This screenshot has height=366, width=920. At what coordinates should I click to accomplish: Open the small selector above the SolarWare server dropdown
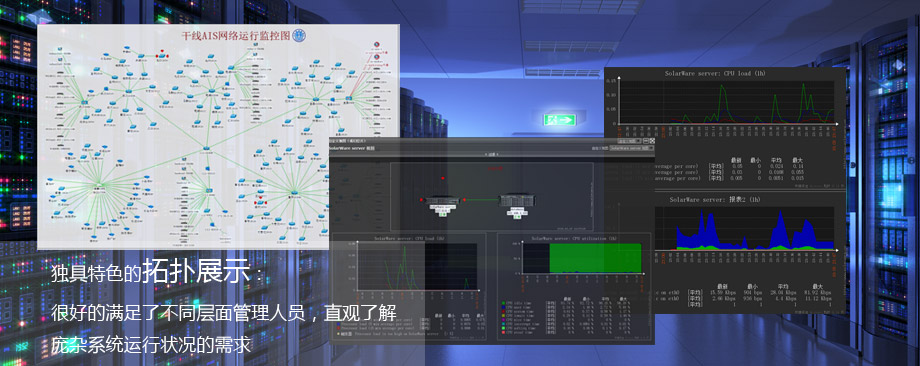(x=629, y=141)
